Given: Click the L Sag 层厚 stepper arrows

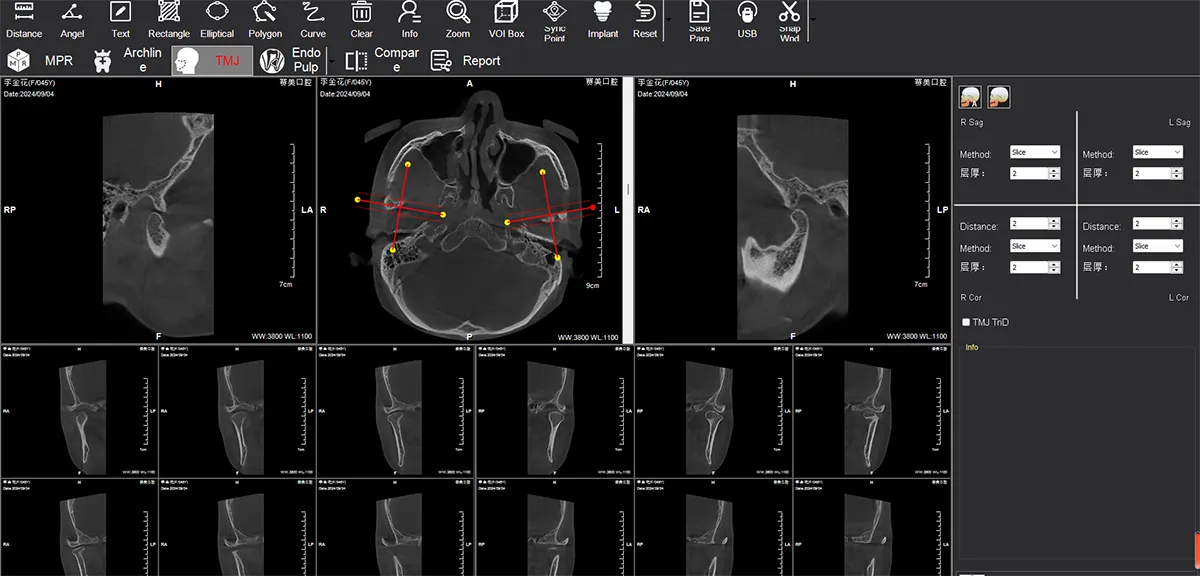Looking at the screenshot, I should pos(1177,173).
